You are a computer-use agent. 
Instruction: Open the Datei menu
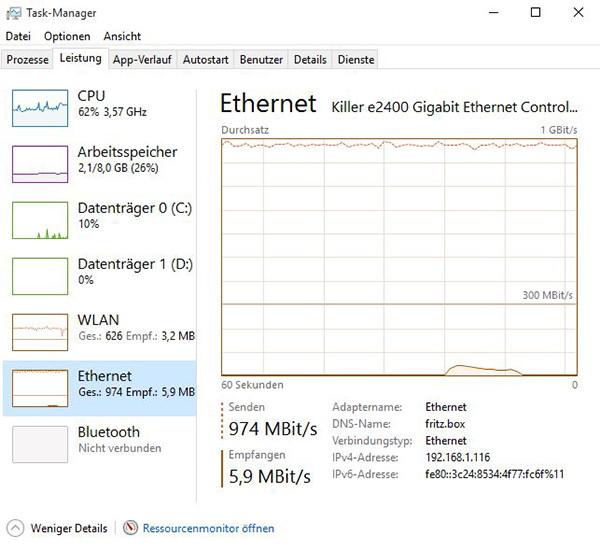pos(18,36)
